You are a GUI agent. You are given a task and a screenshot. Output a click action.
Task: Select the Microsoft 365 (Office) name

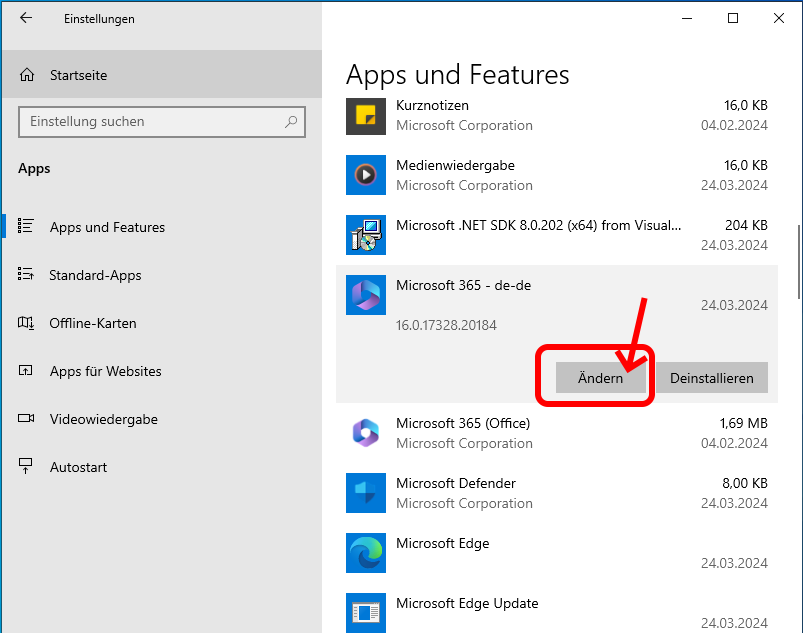point(463,423)
